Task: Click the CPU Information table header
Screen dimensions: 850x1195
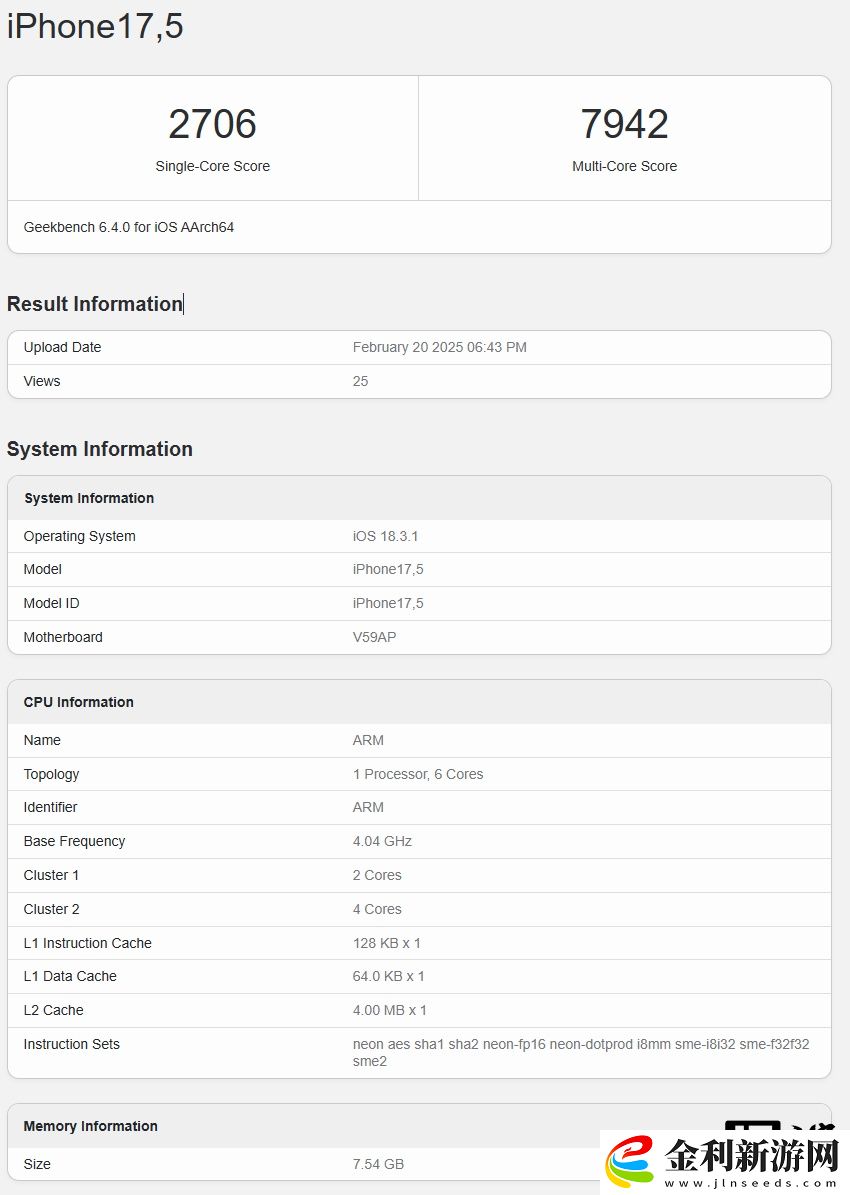Action: 79,703
